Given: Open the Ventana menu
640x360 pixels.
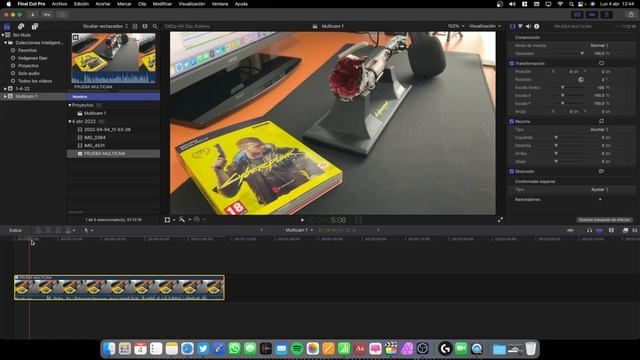Looking at the screenshot, I should (220, 4).
